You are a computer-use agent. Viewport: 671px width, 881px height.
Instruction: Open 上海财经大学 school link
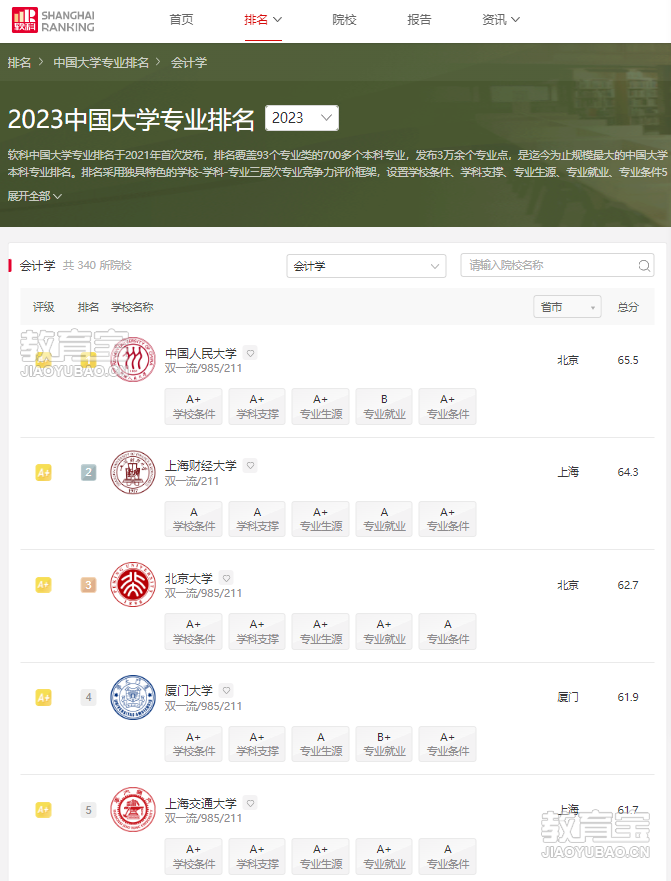pyautogui.click(x=201, y=466)
